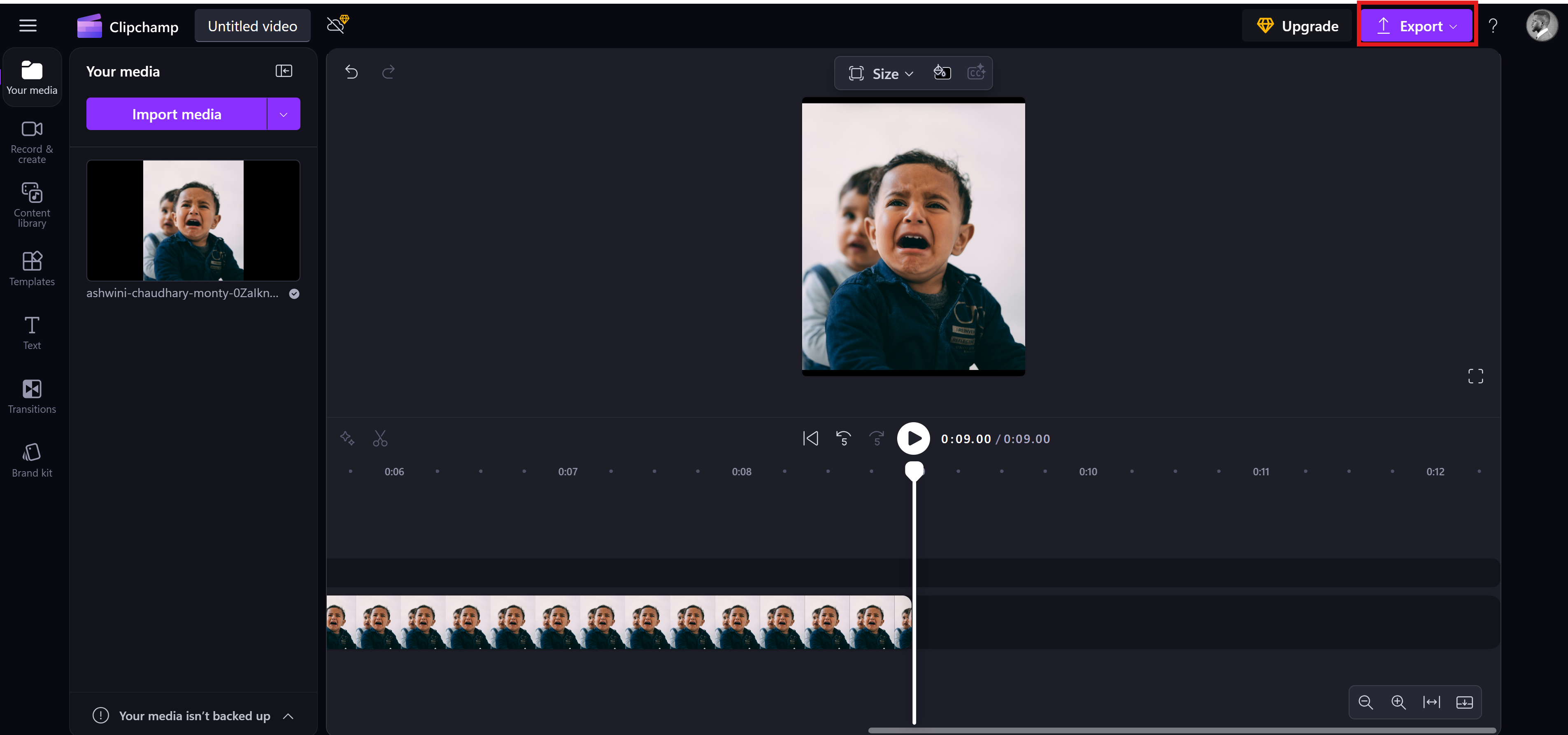The image size is (1568, 735).
Task: Open the auto captions CC icon
Action: [x=977, y=72]
